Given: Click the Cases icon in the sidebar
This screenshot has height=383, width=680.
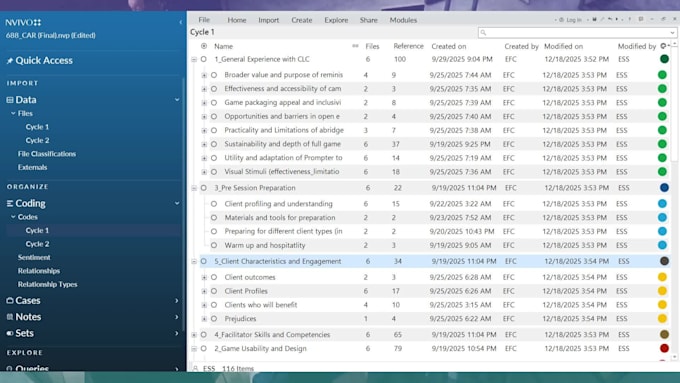Looking at the screenshot, I should (x=10, y=300).
